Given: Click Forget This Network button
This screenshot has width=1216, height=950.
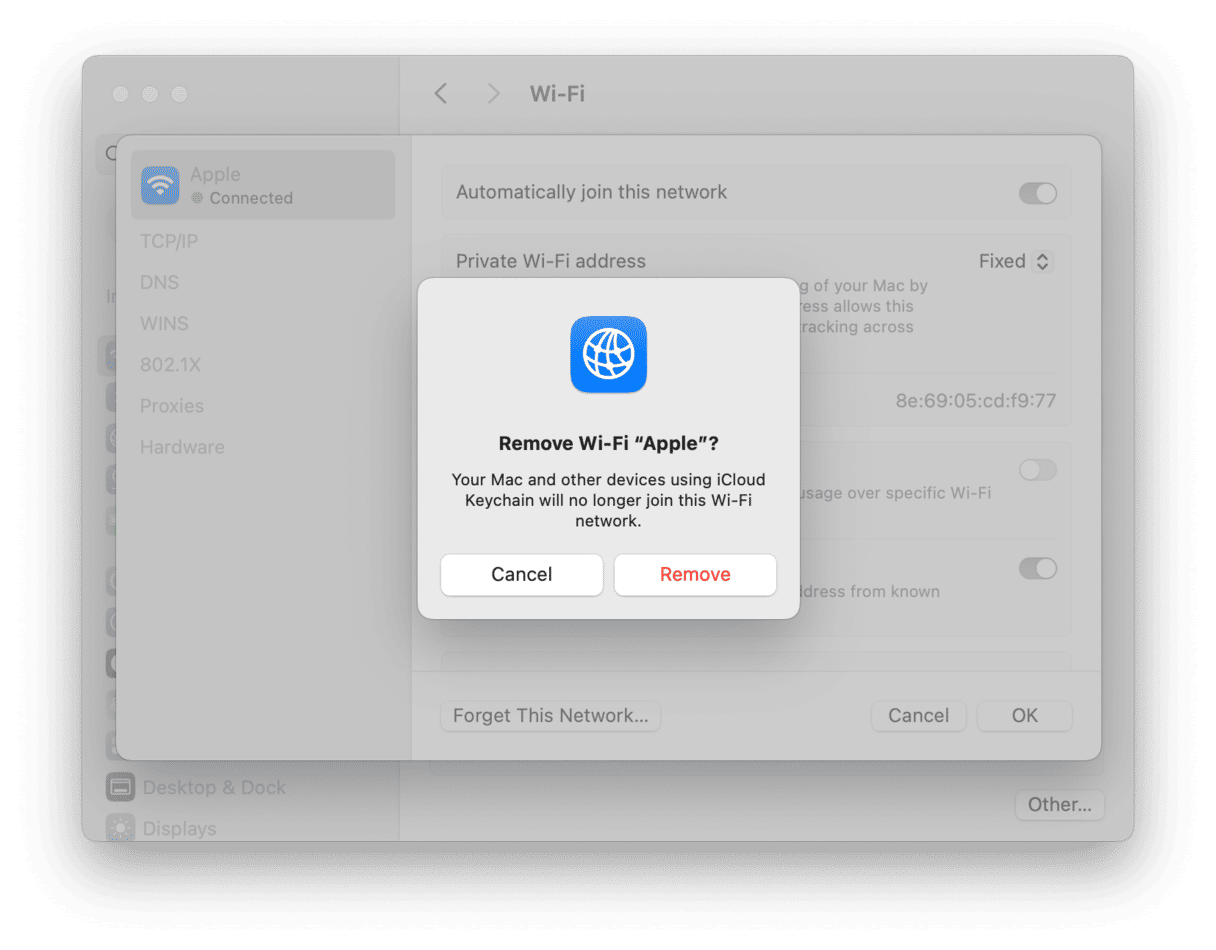Looking at the screenshot, I should [550, 716].
